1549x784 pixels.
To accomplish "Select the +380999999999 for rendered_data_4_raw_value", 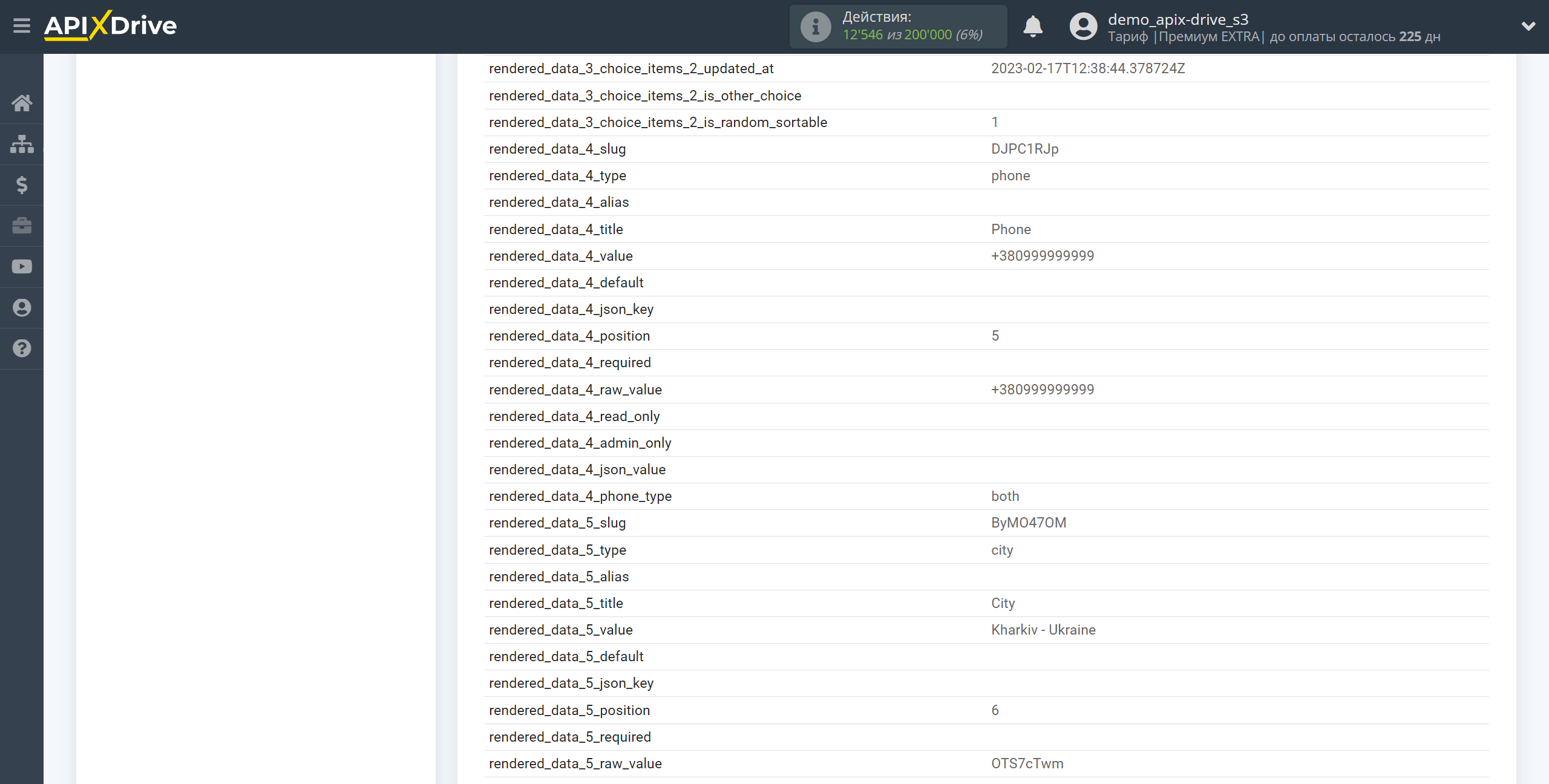I will pyautogui.click(x=1042, y=390).
